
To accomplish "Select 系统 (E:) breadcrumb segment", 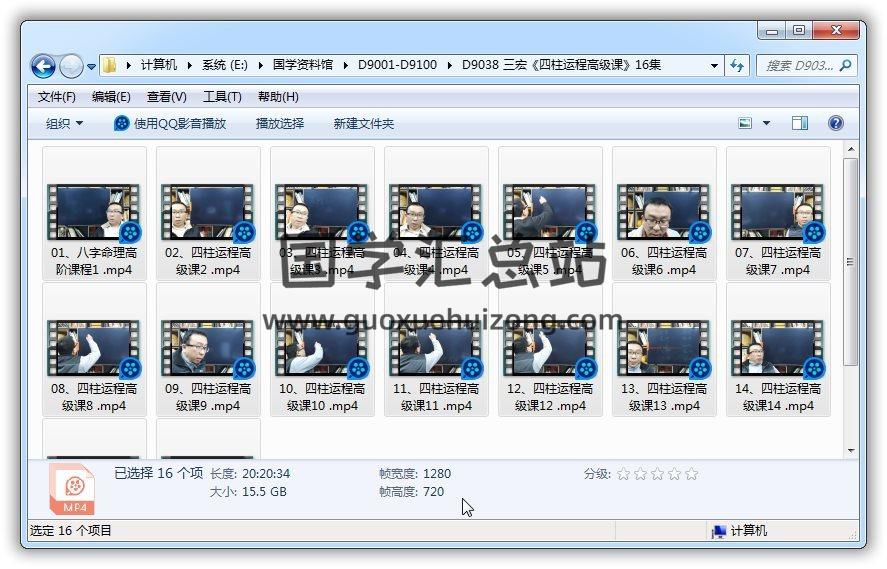I will pos(225,65).
